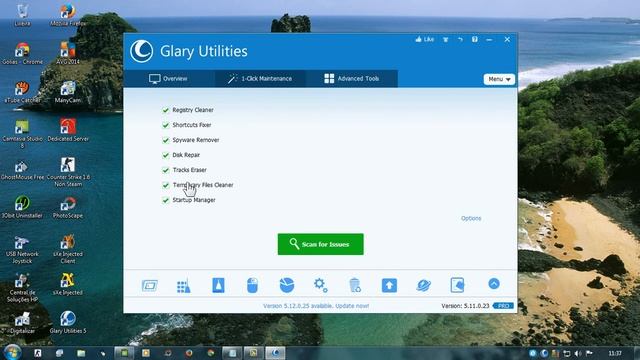Screen dimensions: 640x360
Task: Click the Like thumbs-up button
Action: pos(424,40)
